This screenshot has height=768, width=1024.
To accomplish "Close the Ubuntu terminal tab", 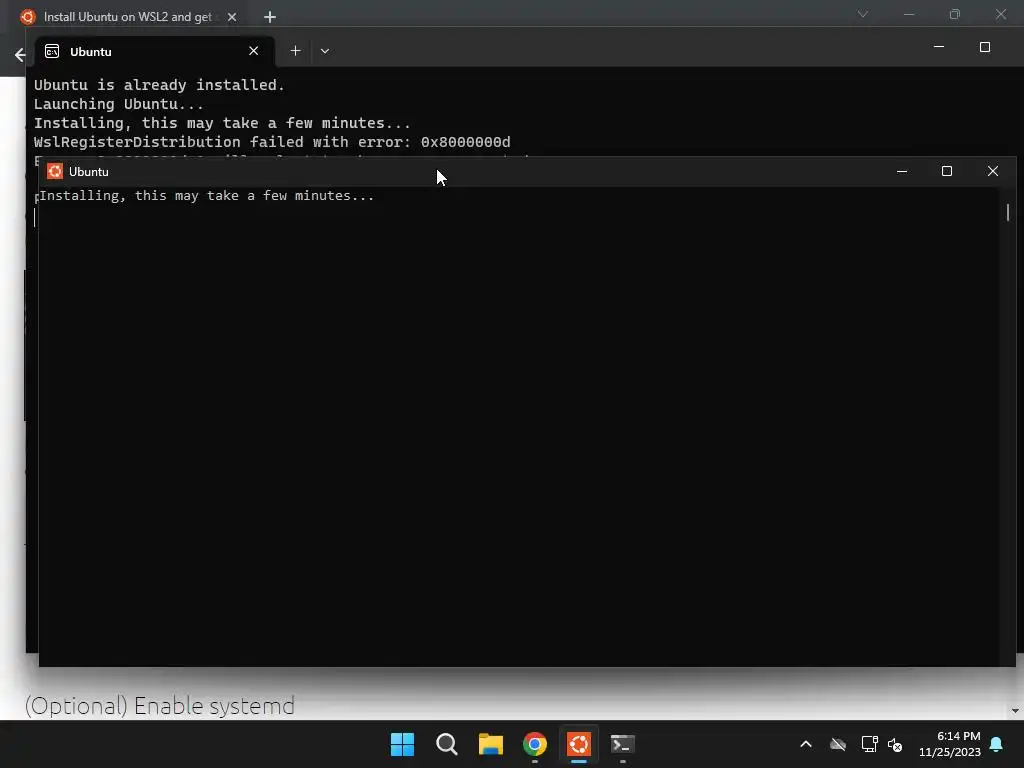I will tap(253, 51).
